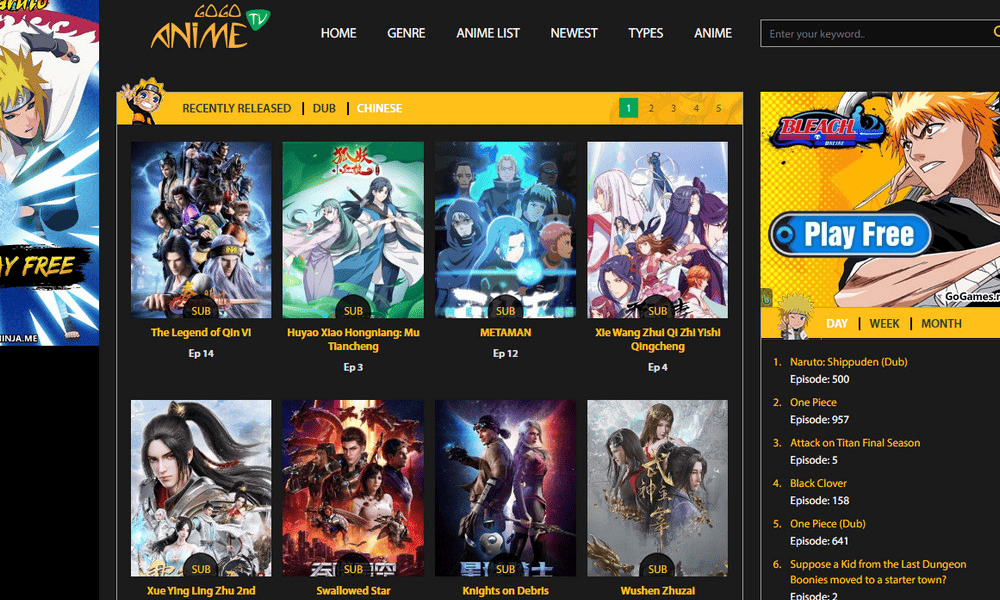Click 'Ep 3' under Huyao Xiao Hongniang
1000x600 pixels.
tap(353, 367)
